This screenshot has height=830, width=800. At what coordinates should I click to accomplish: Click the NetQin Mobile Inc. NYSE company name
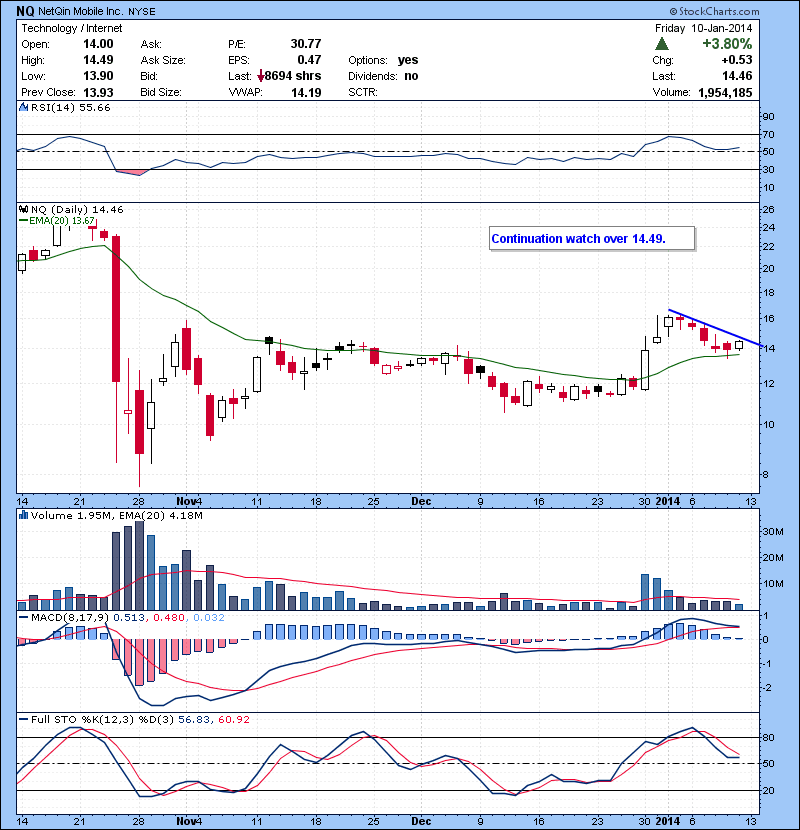pos(97,11)
